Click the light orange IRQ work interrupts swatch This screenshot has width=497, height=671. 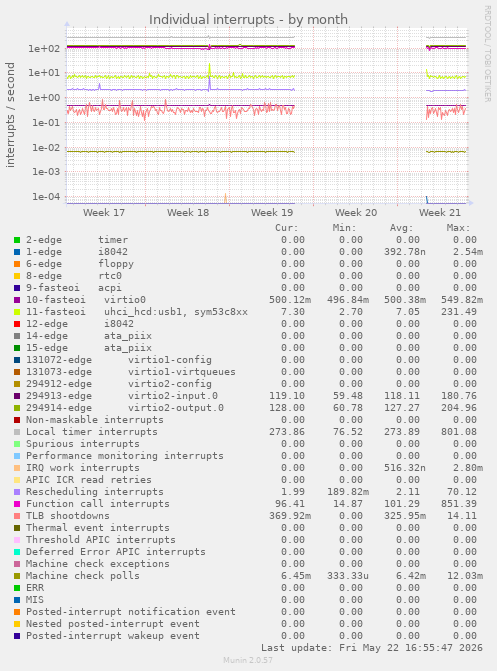click(17, 468)
